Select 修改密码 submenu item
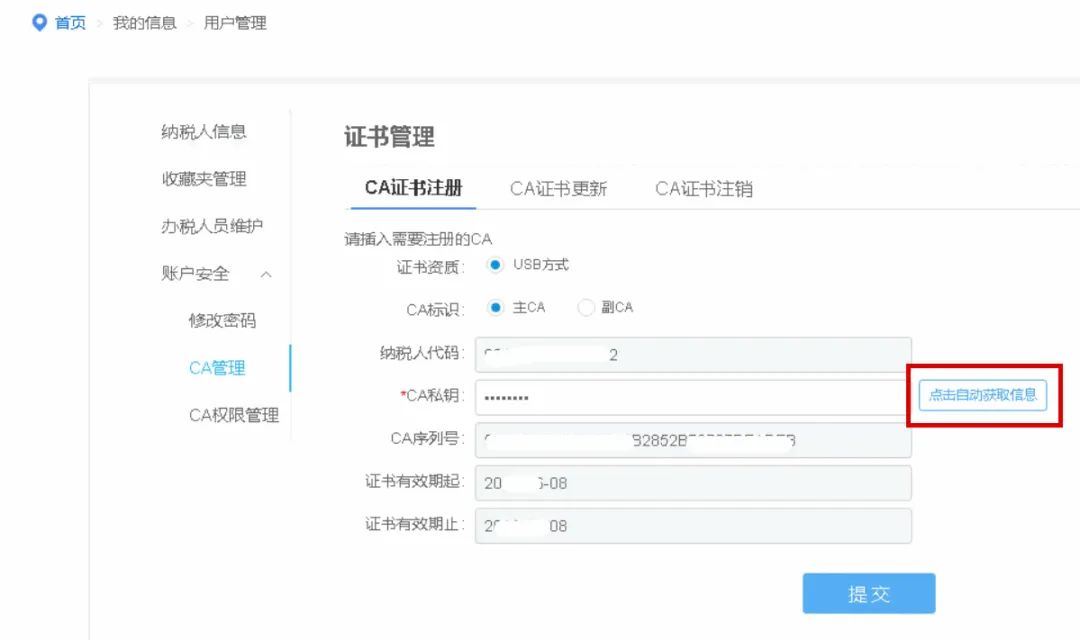1080x640 pixels. click(x=222, y=321)
